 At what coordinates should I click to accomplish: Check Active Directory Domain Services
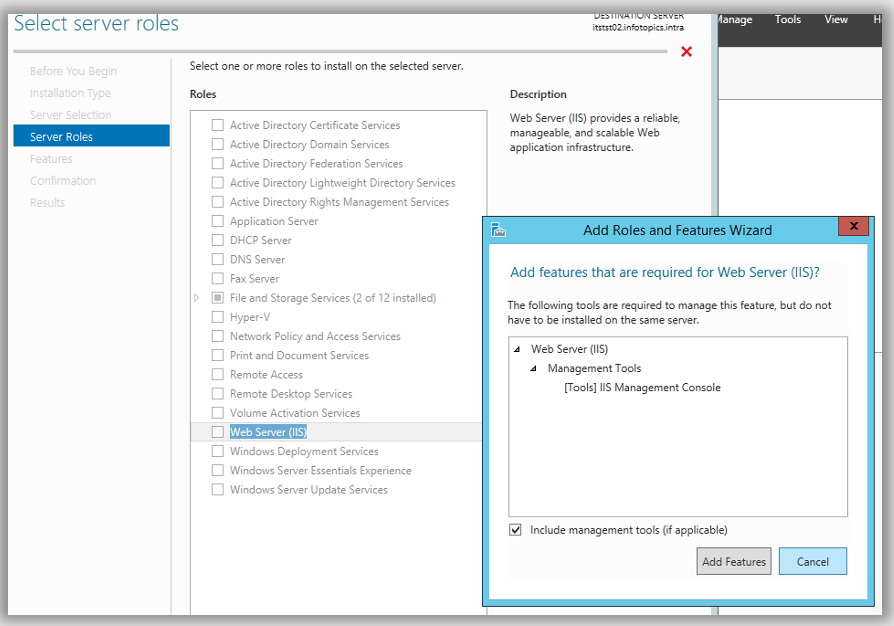click(217, 144)
